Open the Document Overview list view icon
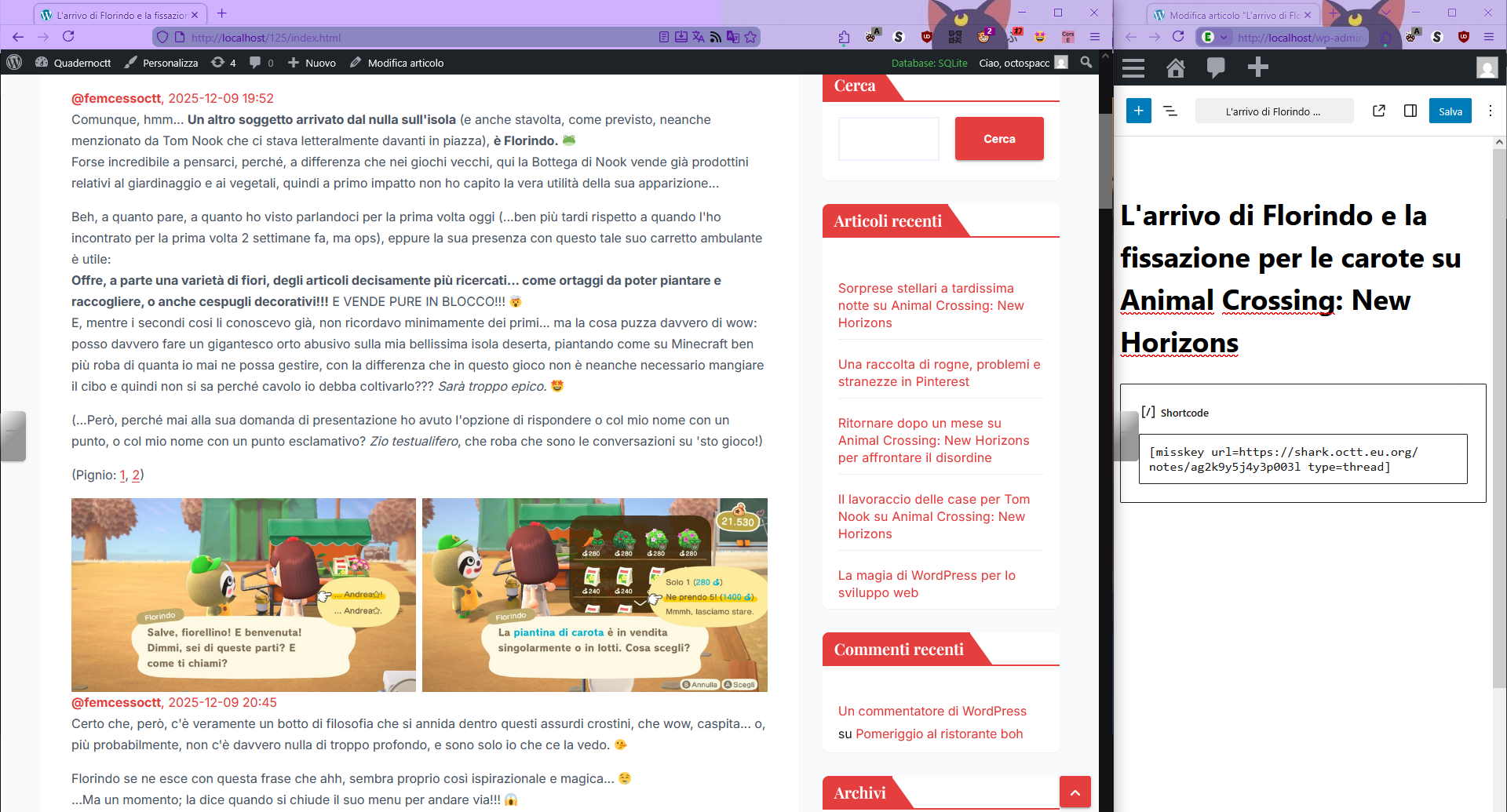The image size is (1507, 812). [1170, 111]
